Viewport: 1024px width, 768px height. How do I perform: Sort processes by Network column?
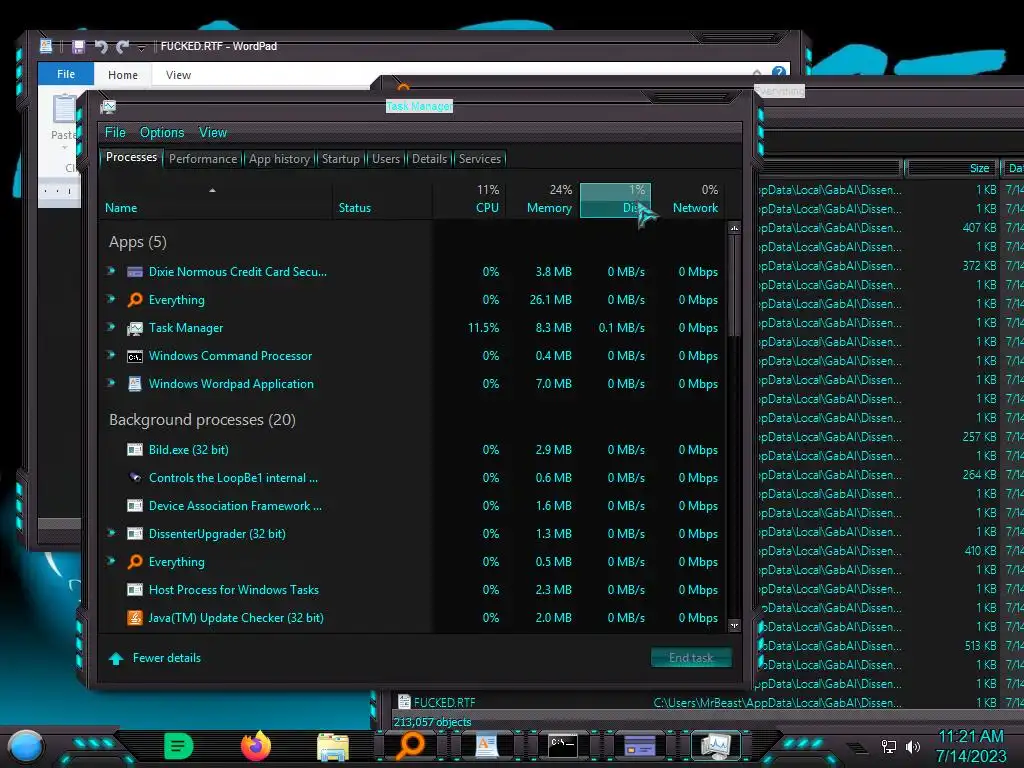pyautogui.click(x=688, y=199)
